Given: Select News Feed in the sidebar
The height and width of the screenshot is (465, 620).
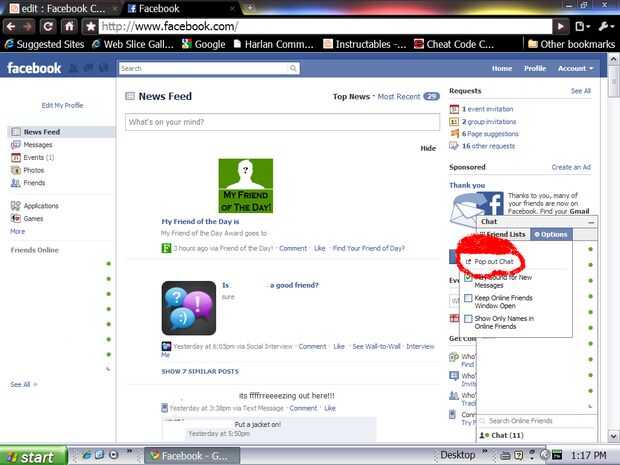Looking at the screenshot, I should tap(61, 132).
